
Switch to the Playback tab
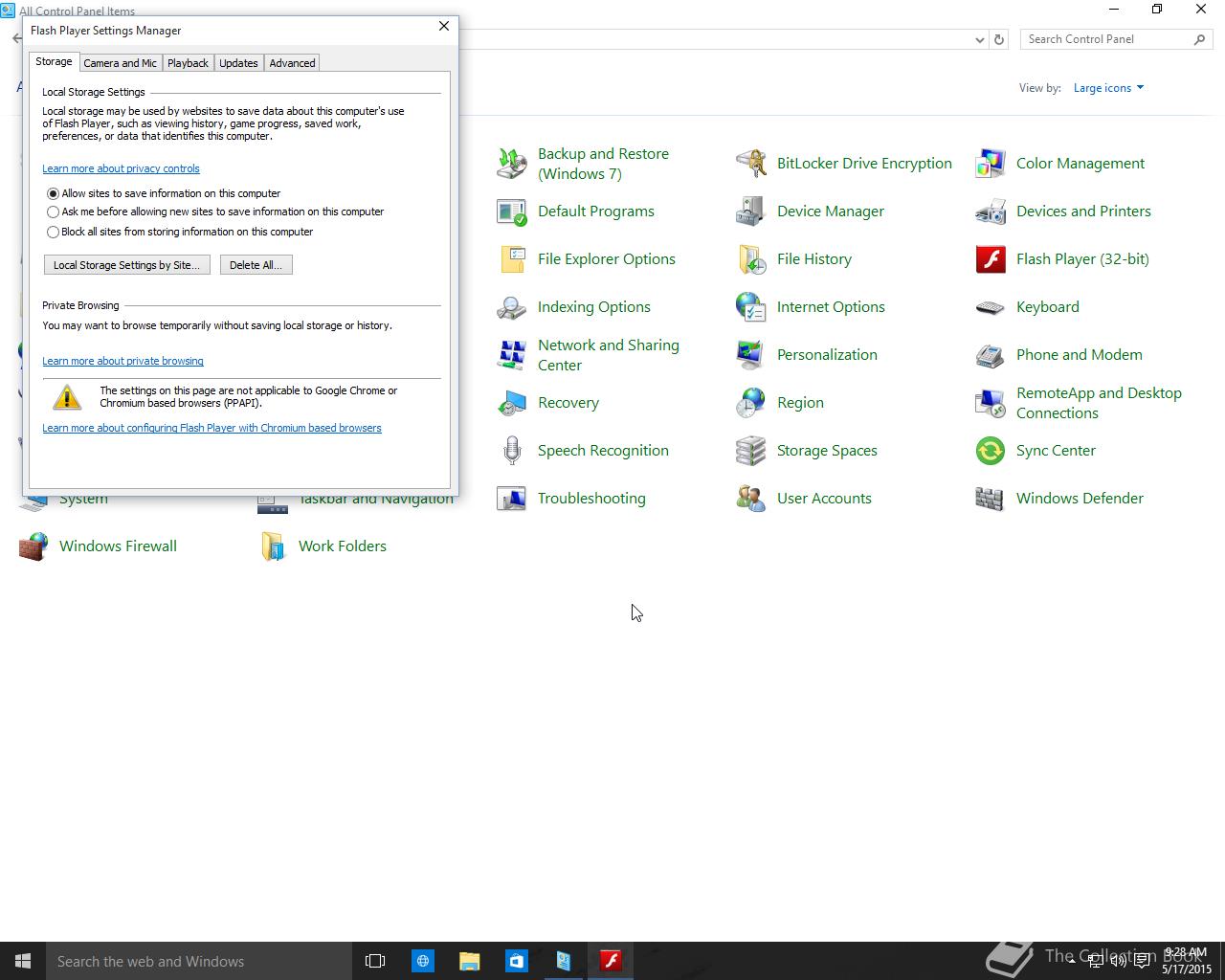(188, 63)
